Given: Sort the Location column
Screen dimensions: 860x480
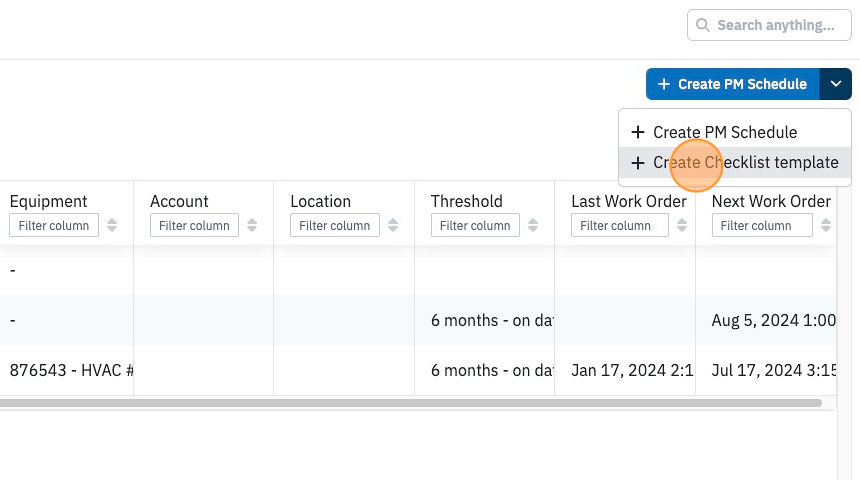Looking at the screenshot, I should point(393,225).
